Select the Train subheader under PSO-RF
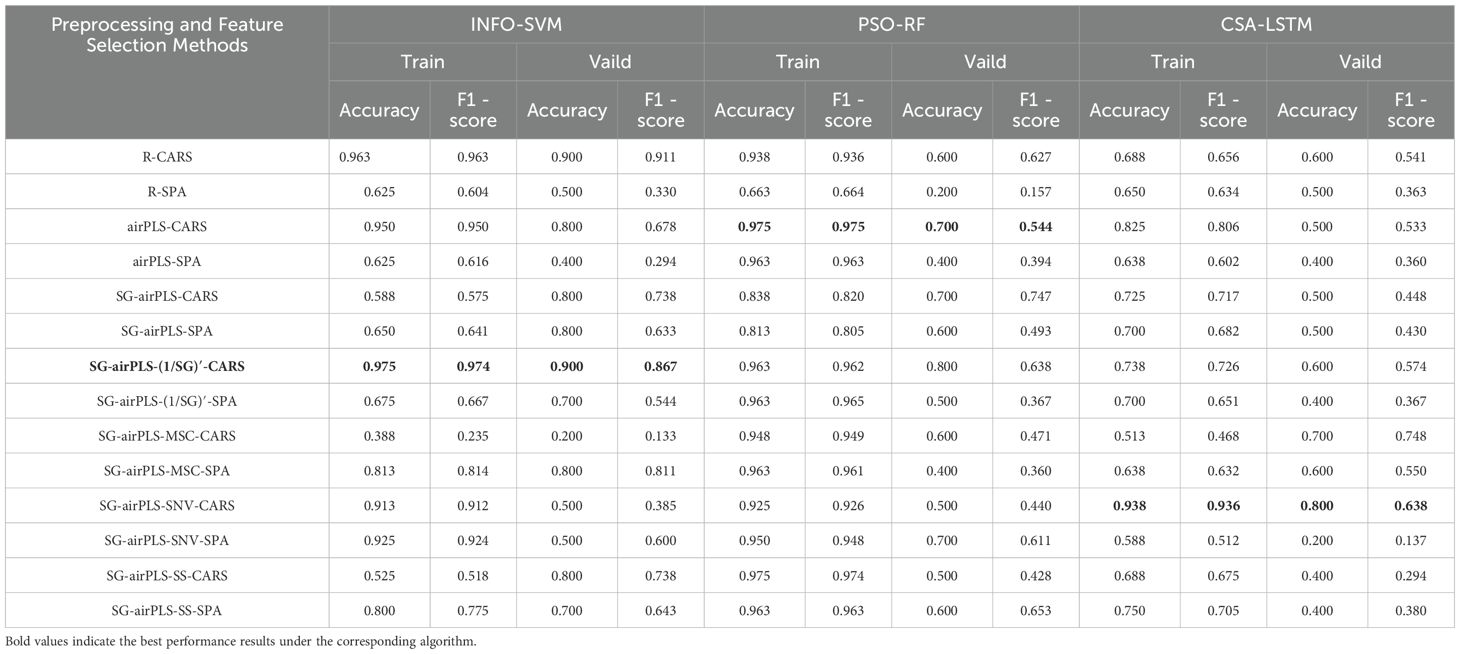The width and height of the screenshot is (1460, 654). pyautogui.click(x=797, y=61)
